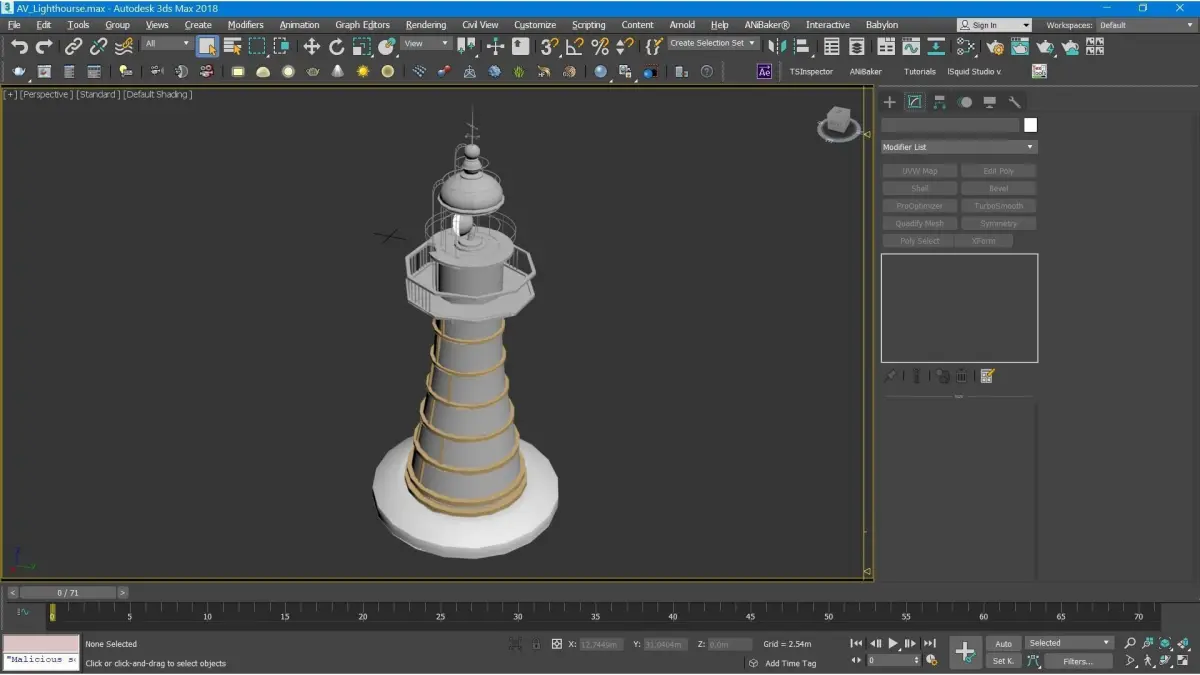Expand the Create Selection Set dropdown

[714, 44]
